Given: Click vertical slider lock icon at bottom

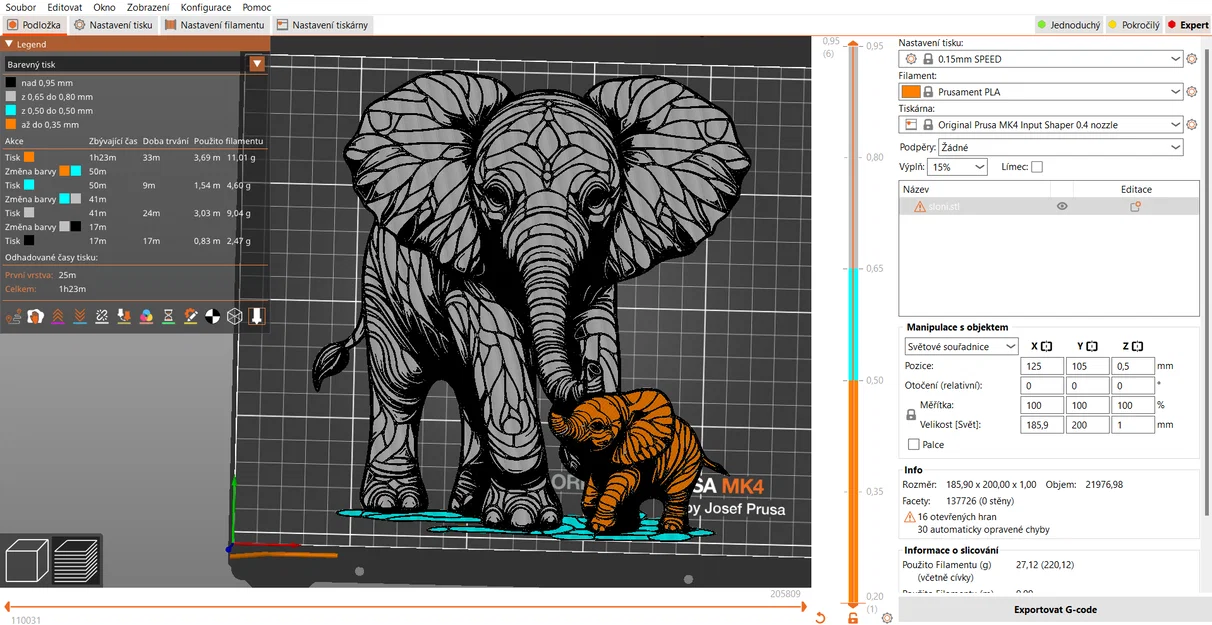Looking at the screenshot, I should tap(853, 617).
